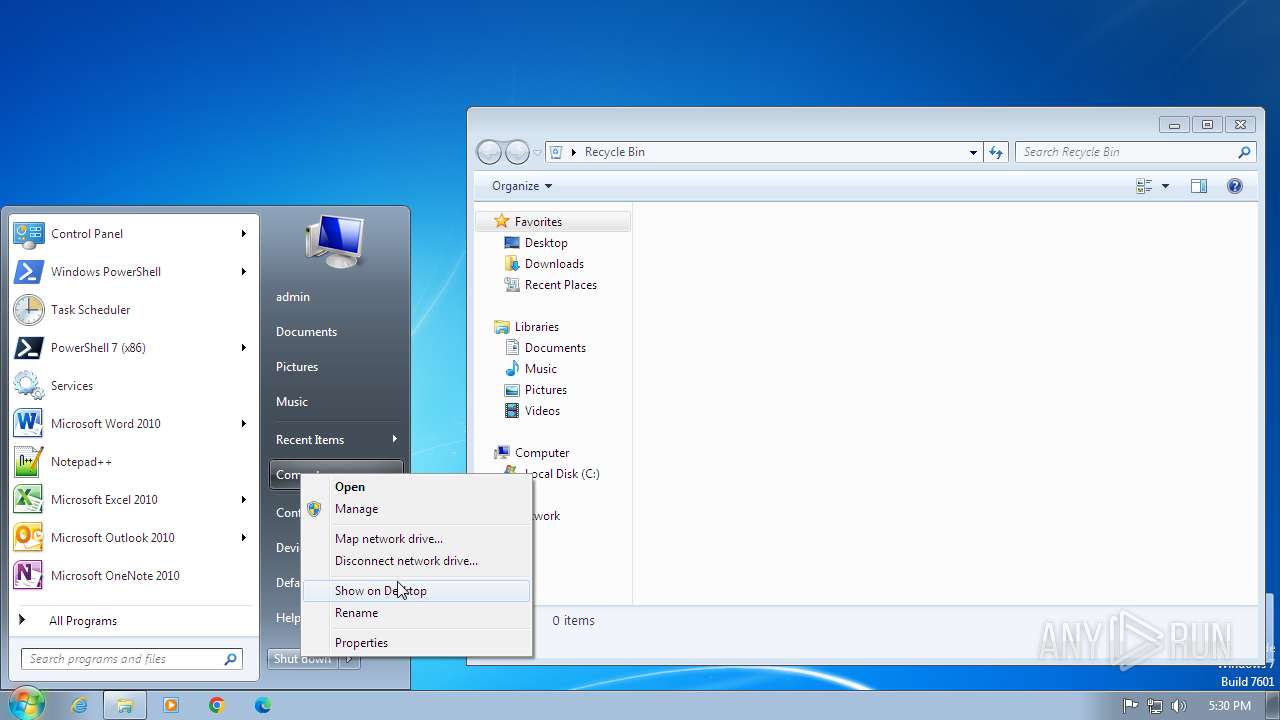Screen dimensions: 1280x720
Task: Click the Change your view icon
Action: click(x=1144, y=186)
